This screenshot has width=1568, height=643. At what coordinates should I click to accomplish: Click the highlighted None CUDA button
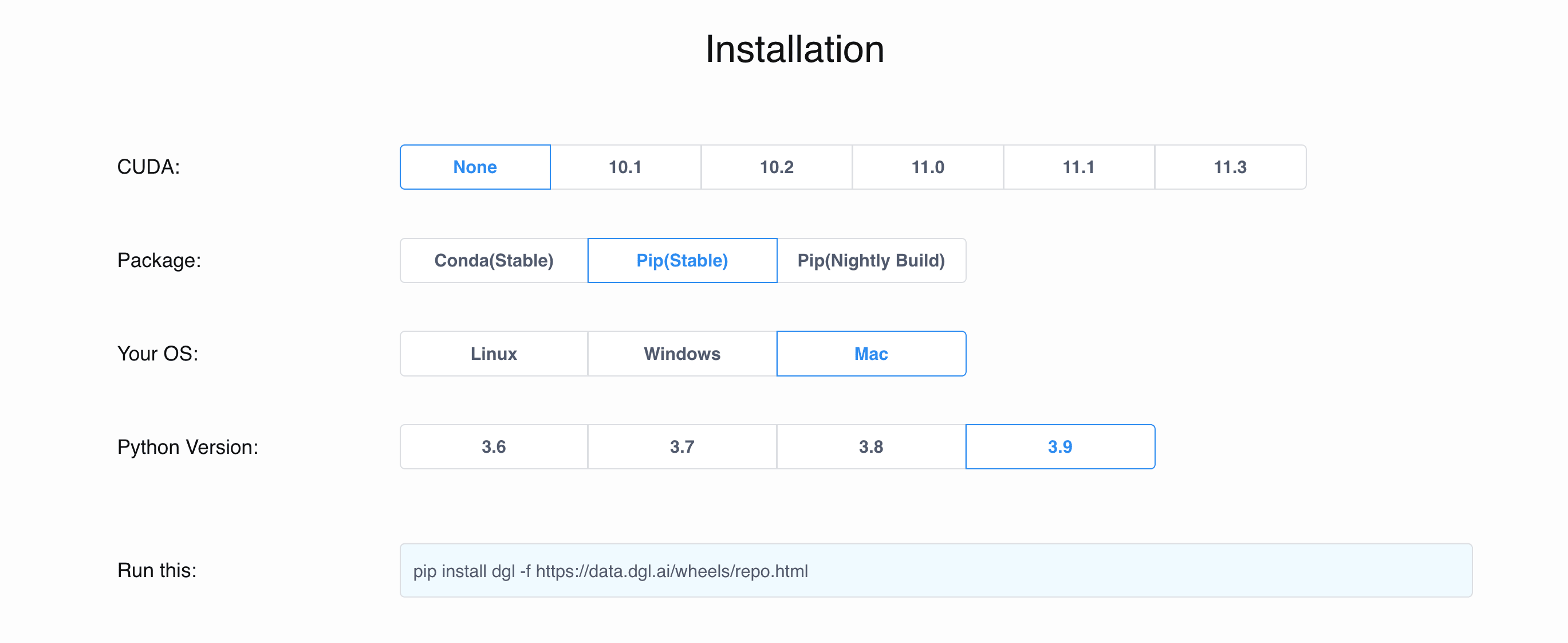click(475, 167)
